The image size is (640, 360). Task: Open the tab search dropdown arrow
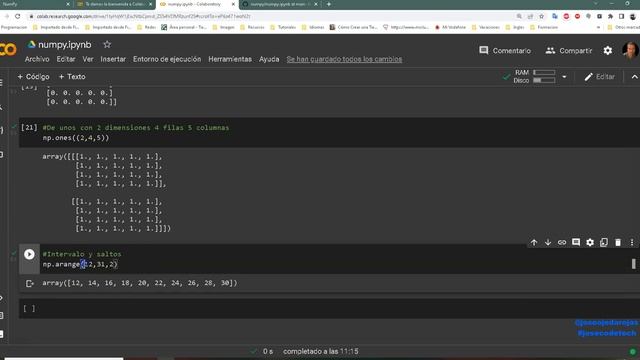point(596,4)
